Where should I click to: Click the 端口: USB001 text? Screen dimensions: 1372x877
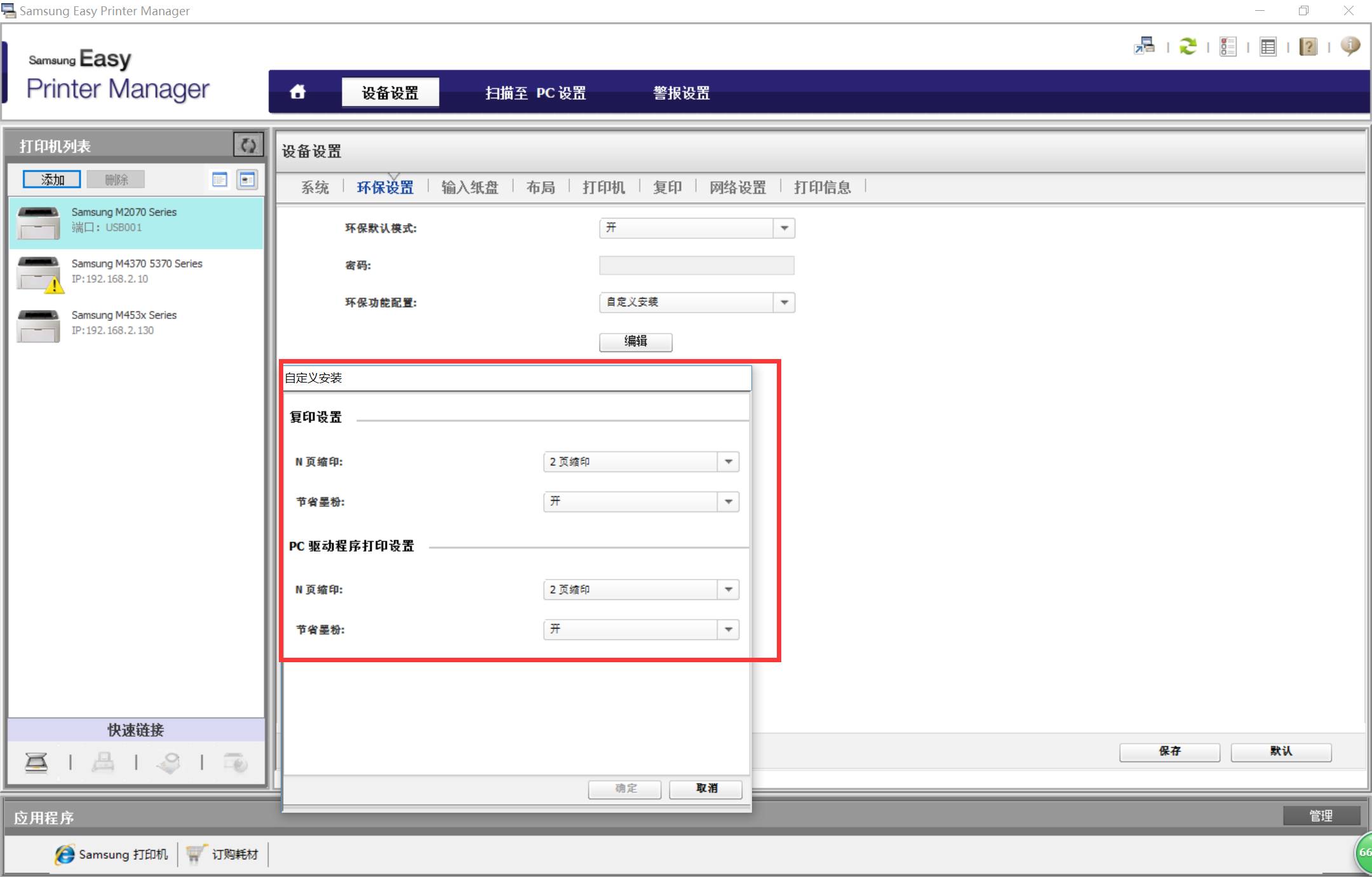click(107, 228)
